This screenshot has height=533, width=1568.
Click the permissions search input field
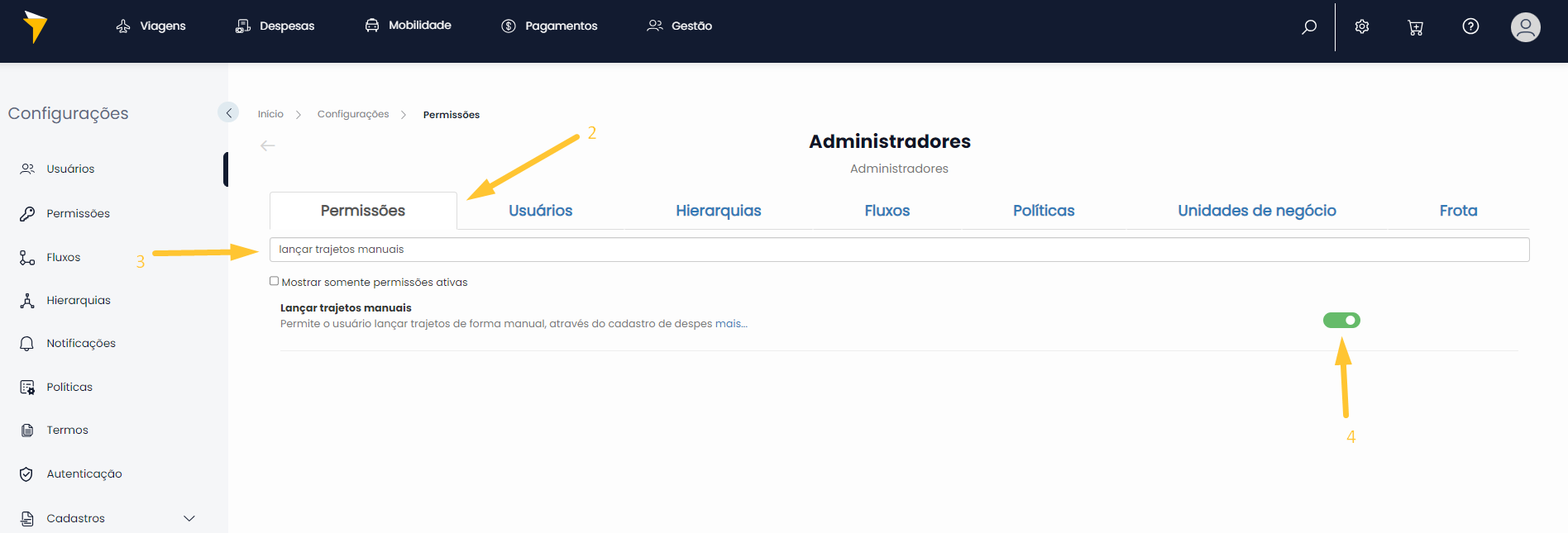click(899, 250)
